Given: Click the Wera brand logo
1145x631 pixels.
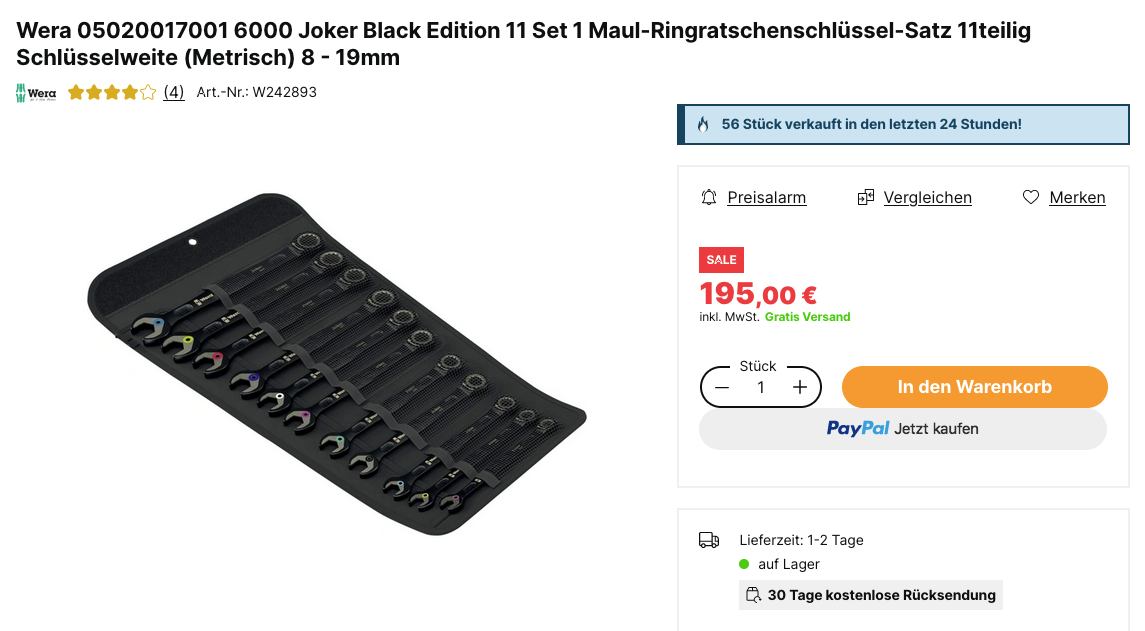Looking at the screenshot, I should [36, 93].
